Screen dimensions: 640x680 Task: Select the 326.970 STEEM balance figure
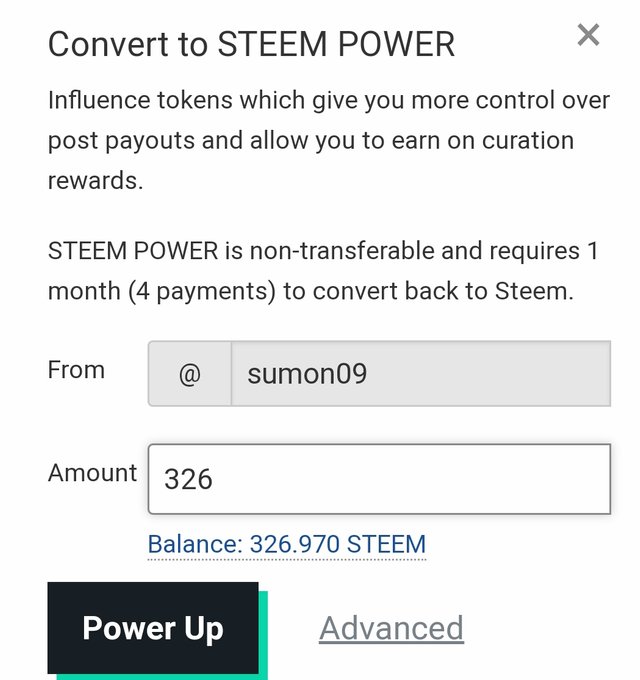click(338, 544)
